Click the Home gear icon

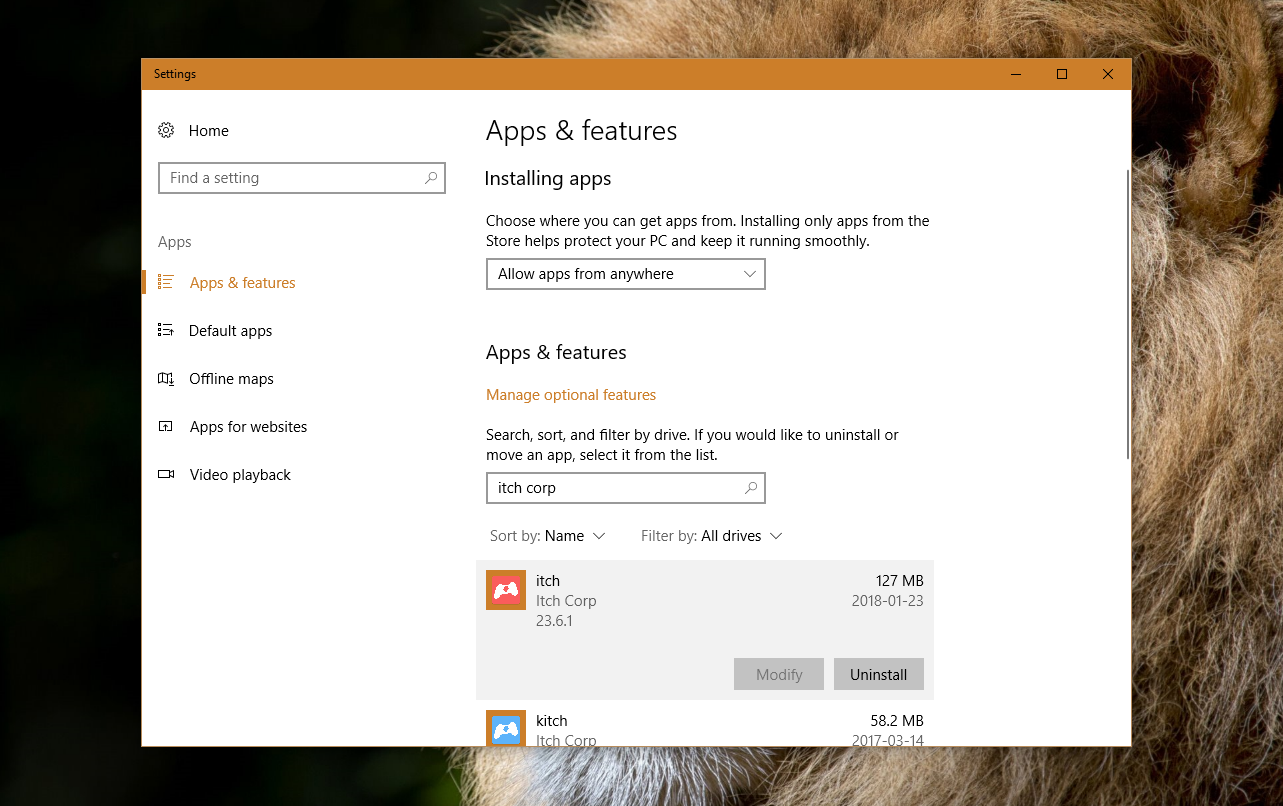click(166, 131)
